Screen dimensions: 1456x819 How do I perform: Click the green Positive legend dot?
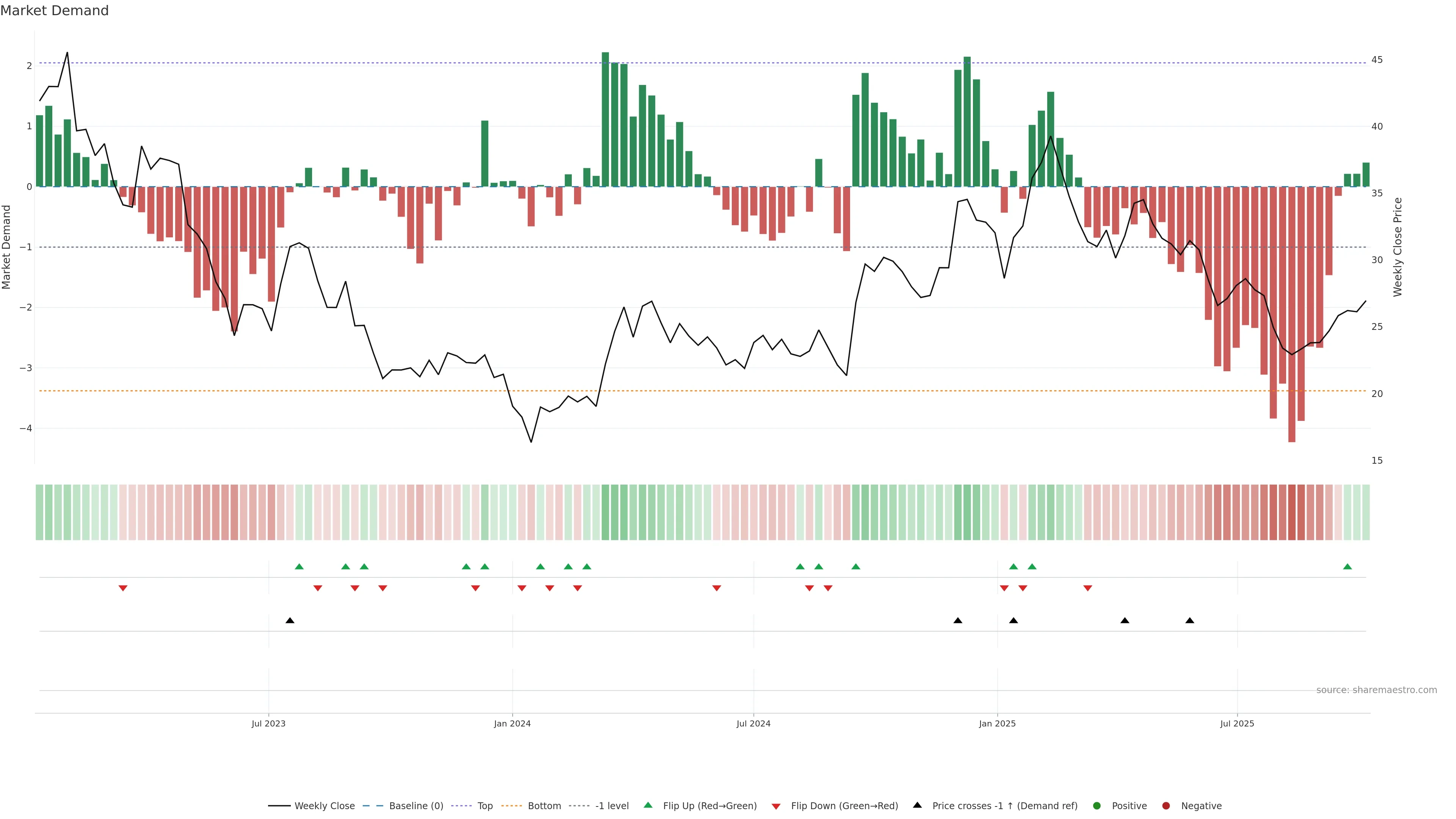click(x=1097, y=806)
